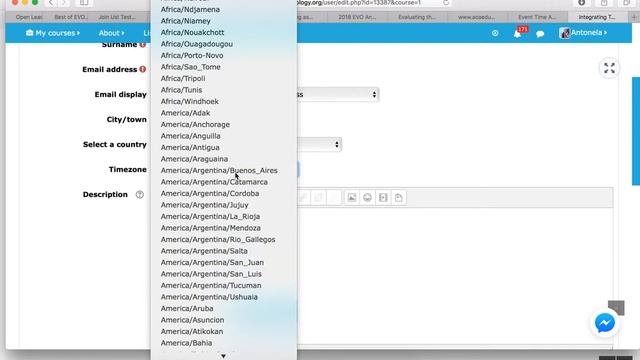
Task: Select America/Araguaina timezone
Action: coord(194,159)
